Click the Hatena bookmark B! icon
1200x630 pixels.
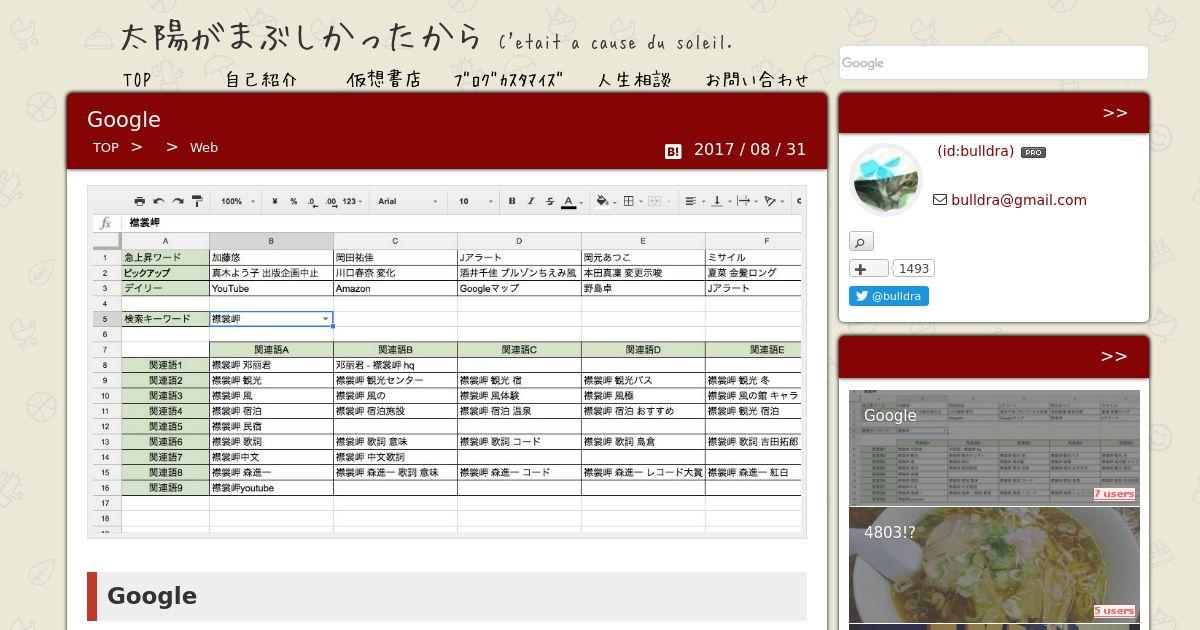pos(673,151)
